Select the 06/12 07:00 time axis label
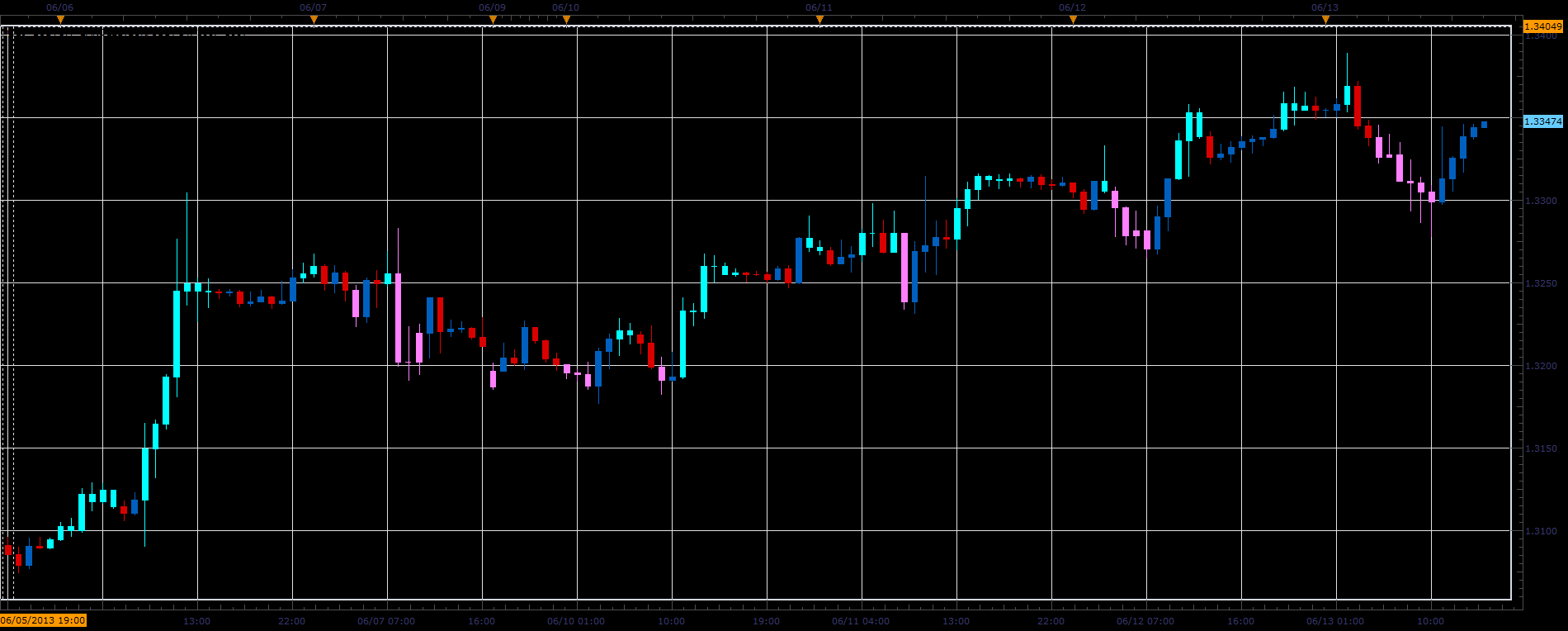The image size is (1568, 631). [1145, 621]
